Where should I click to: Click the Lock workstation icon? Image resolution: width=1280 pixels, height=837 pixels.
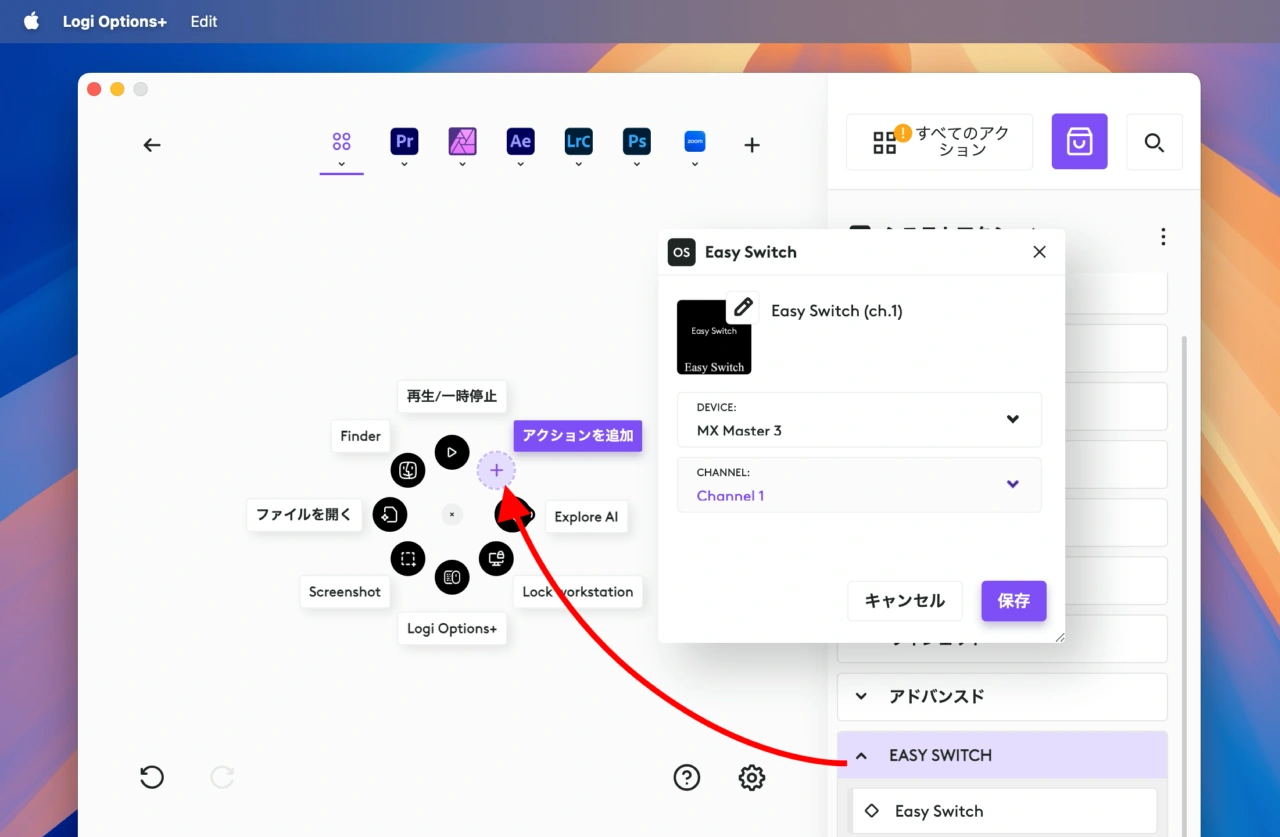point(496,558)
